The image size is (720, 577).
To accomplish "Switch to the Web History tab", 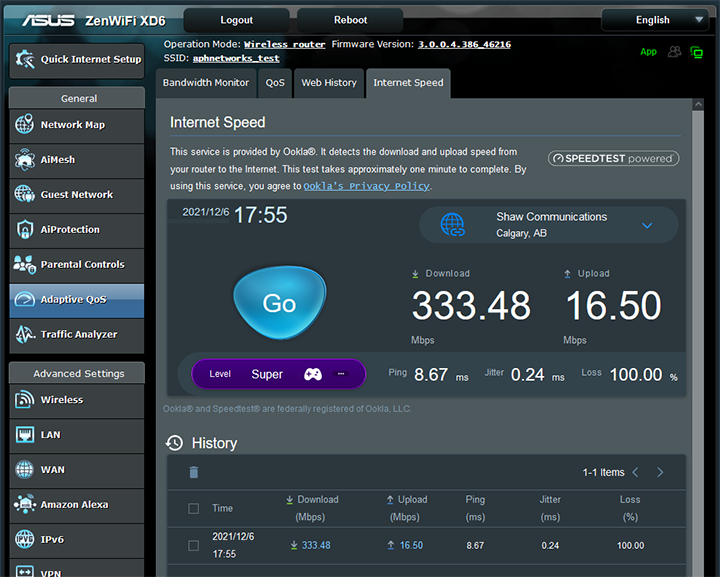I will 329,83.
